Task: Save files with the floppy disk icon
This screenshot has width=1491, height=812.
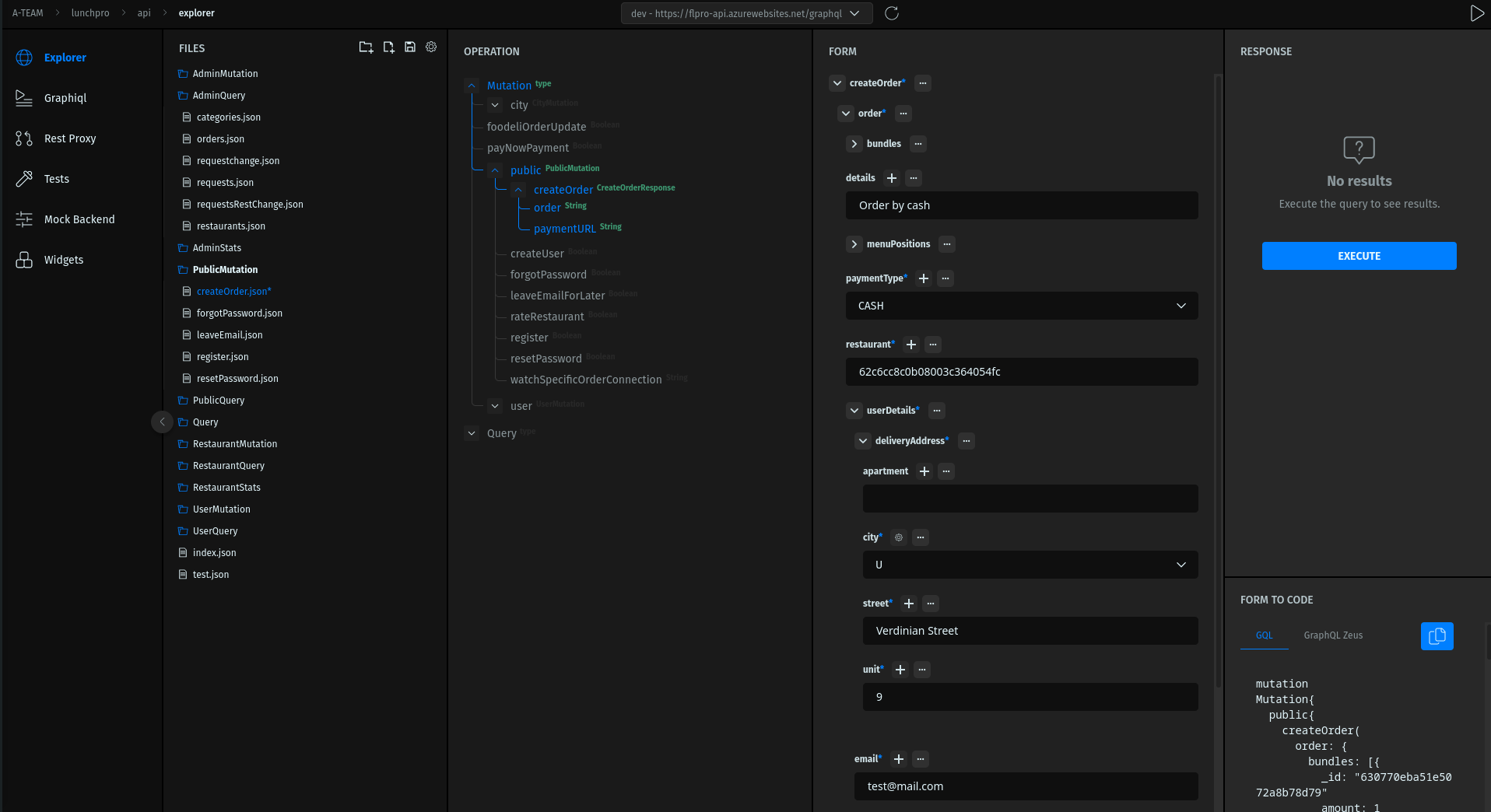Action: pos(410,47)
